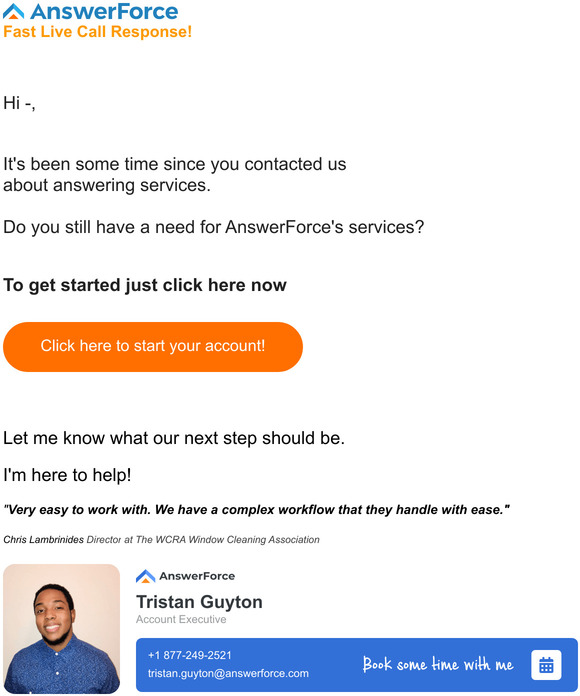Click the bold 'To get started just click here now' text

point(145,285)
